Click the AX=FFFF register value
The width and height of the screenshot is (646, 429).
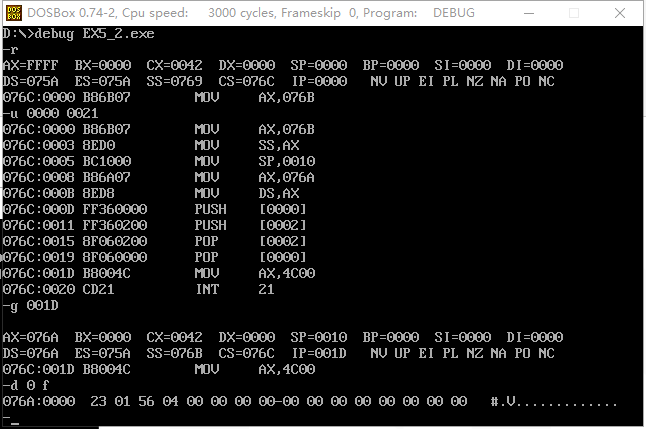(x=30, y=65)
